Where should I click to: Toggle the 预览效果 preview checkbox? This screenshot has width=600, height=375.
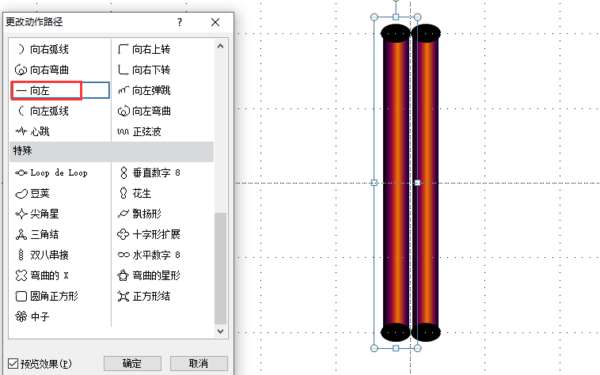pyautogui.click(x=13, y=363)
